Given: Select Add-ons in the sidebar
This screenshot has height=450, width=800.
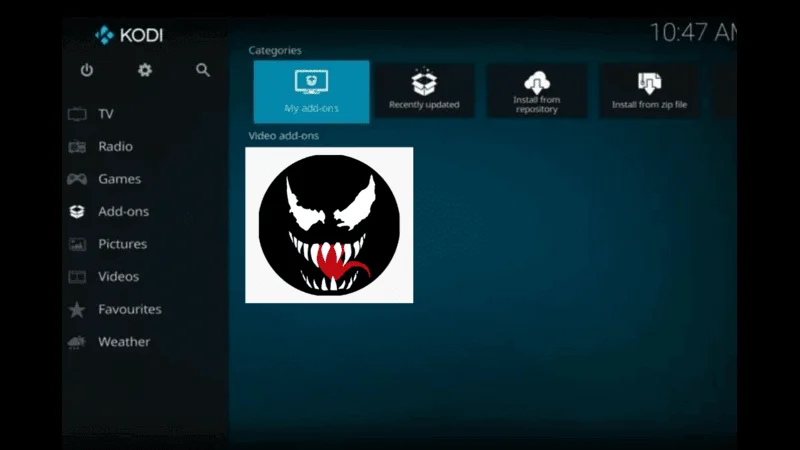Looking at the screenshot, I should coord(123,211).
